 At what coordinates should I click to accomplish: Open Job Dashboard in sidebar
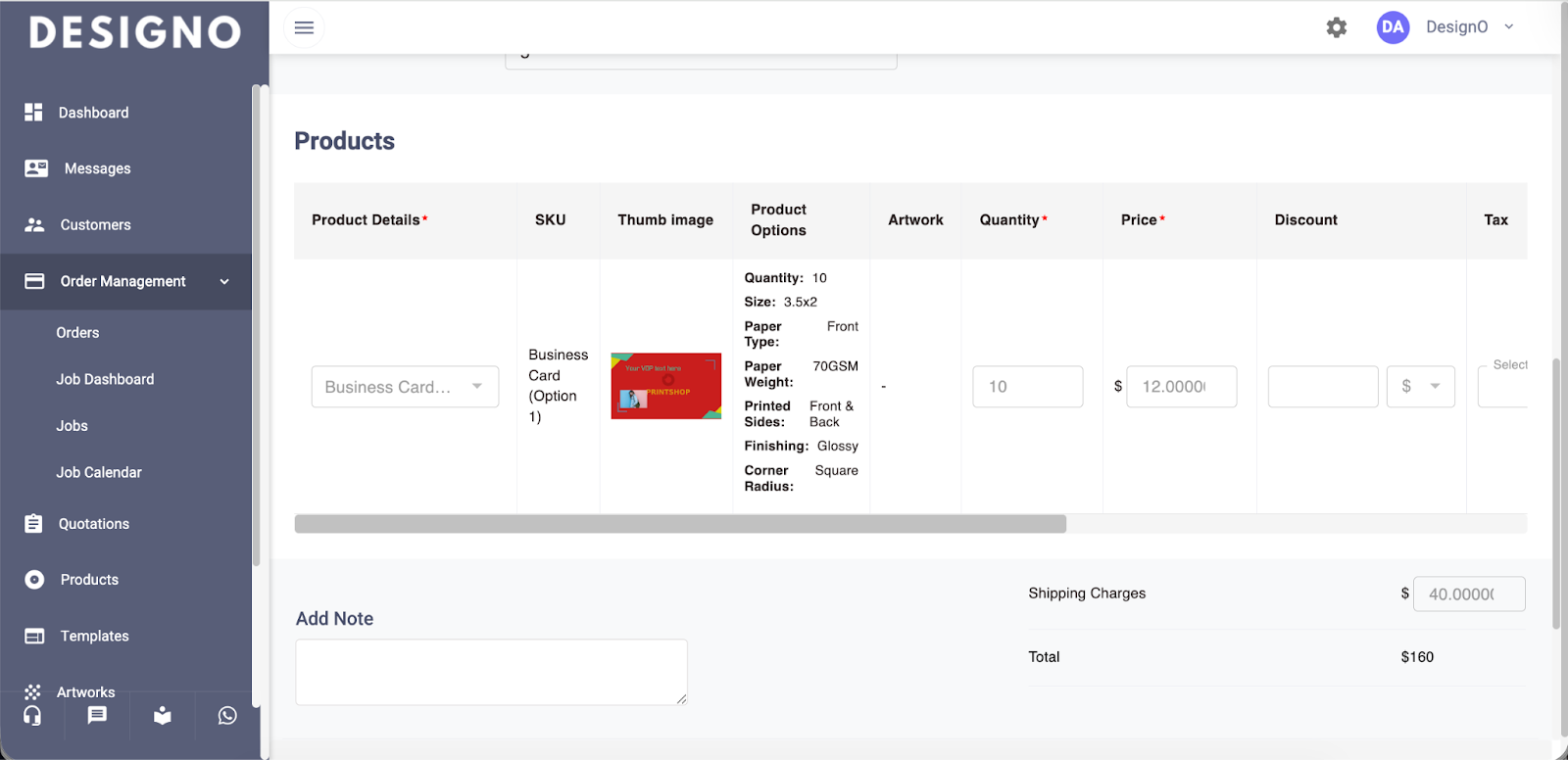click(x=105, y=379)
